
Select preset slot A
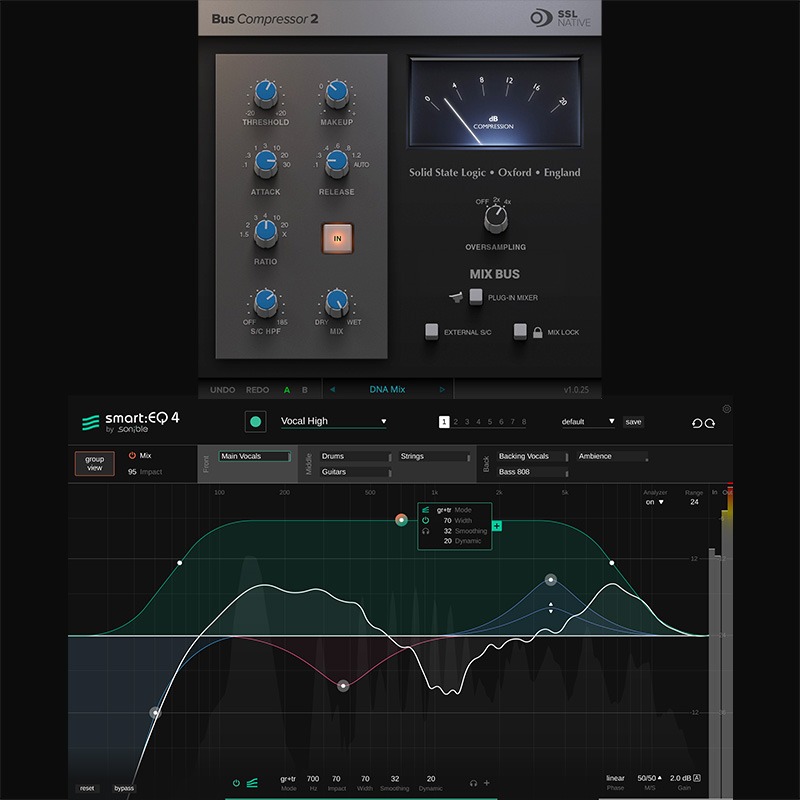pyautogui.click(x=287, y=390)
